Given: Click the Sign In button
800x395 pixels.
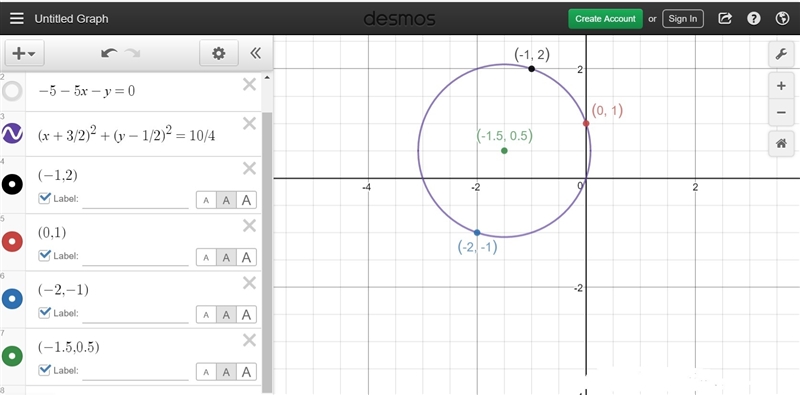Looking at the screenshot, I should (x=683, y=19).
